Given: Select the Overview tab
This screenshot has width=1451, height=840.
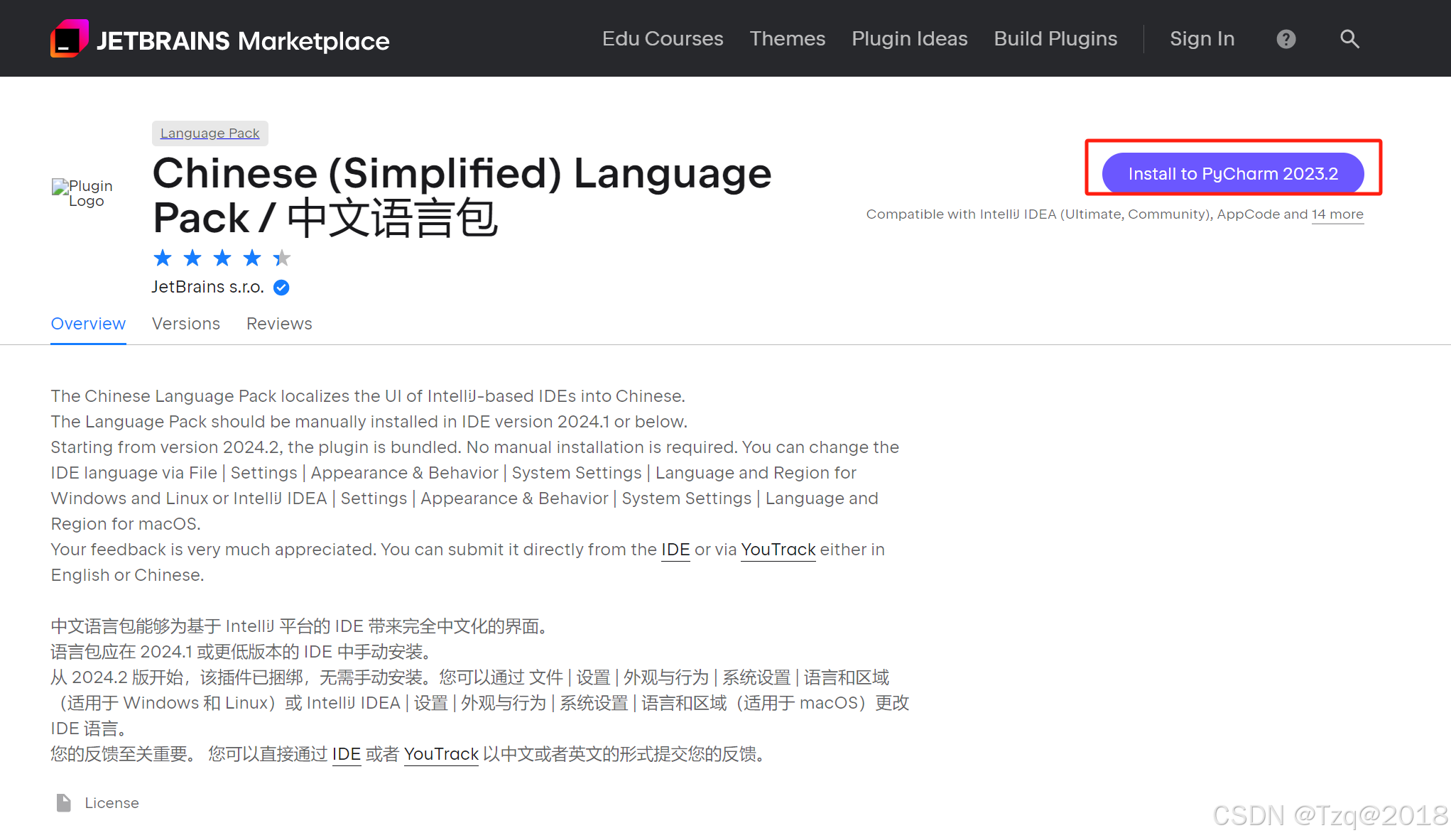Looking at the screenshot, I should [88, 324].
